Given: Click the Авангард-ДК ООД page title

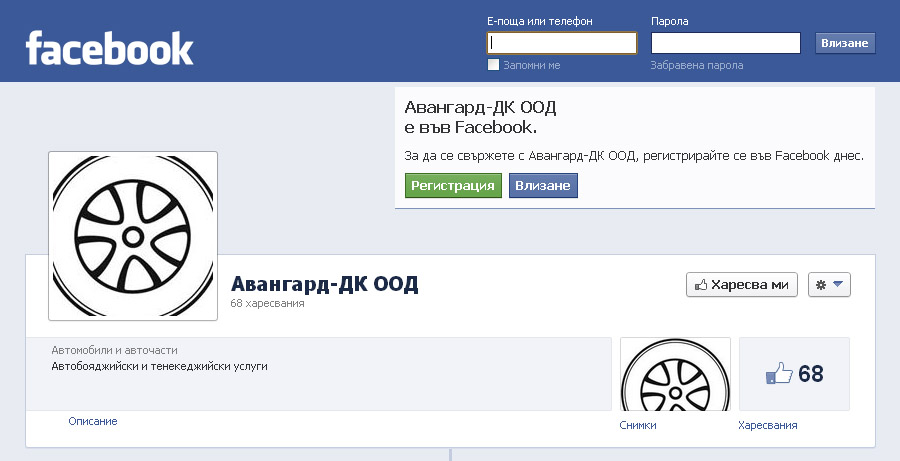Looking at the screenshot, I should coord(324,284).
